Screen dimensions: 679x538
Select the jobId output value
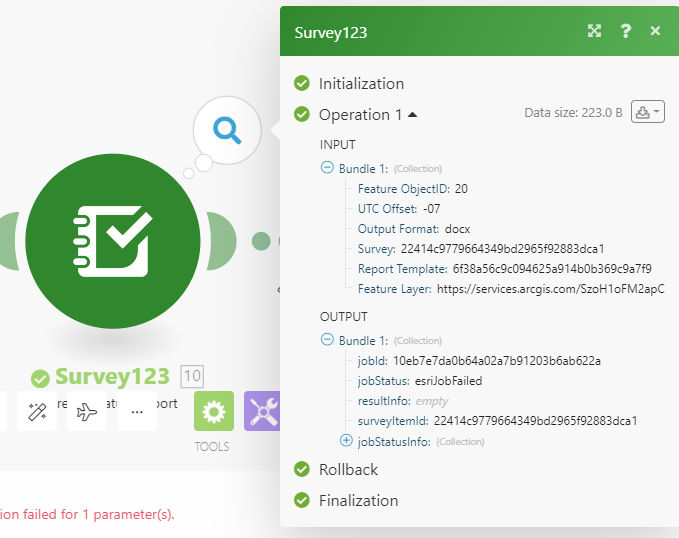coord(497,361)
